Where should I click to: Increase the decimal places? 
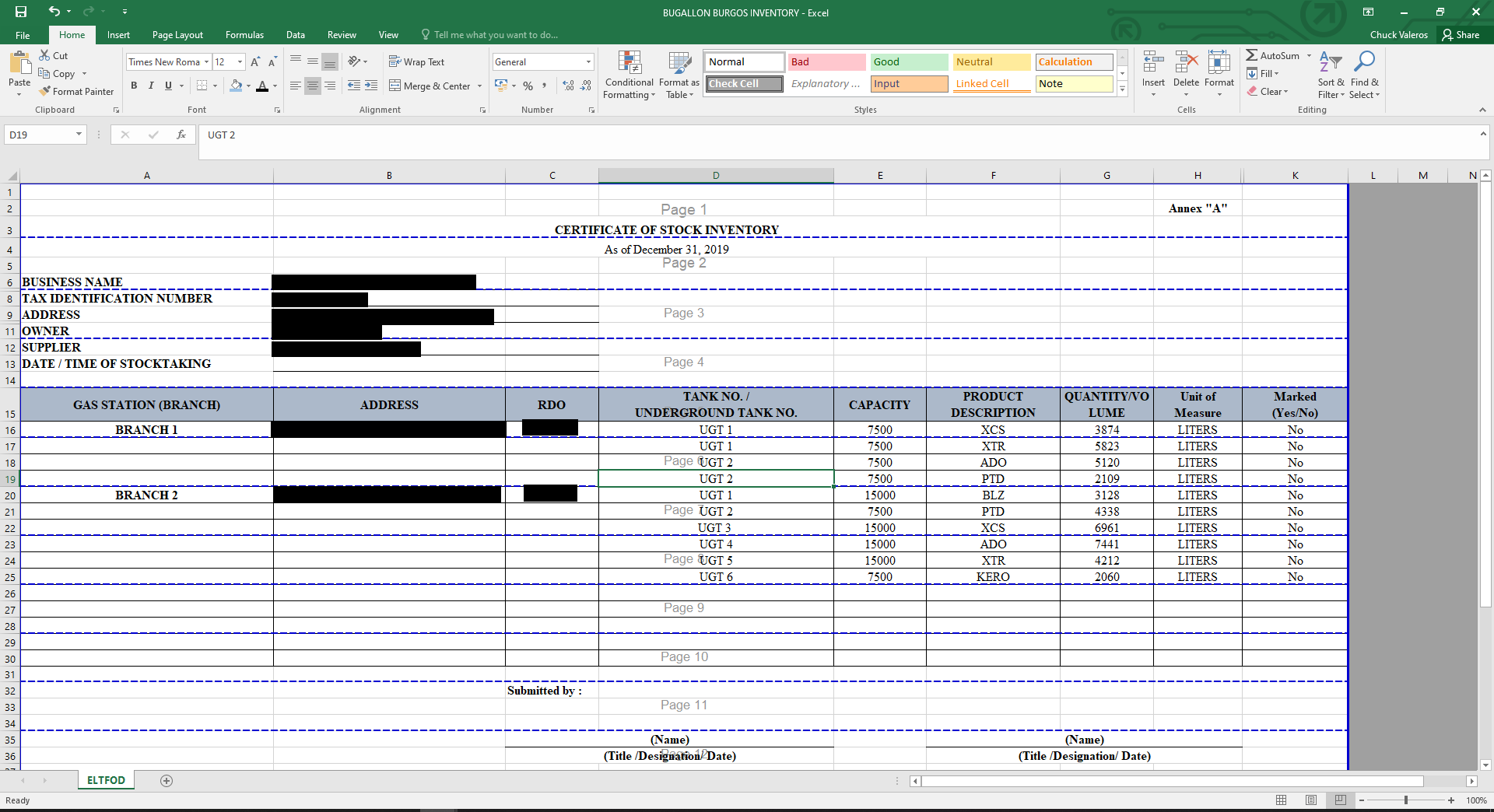pos(568,86)
